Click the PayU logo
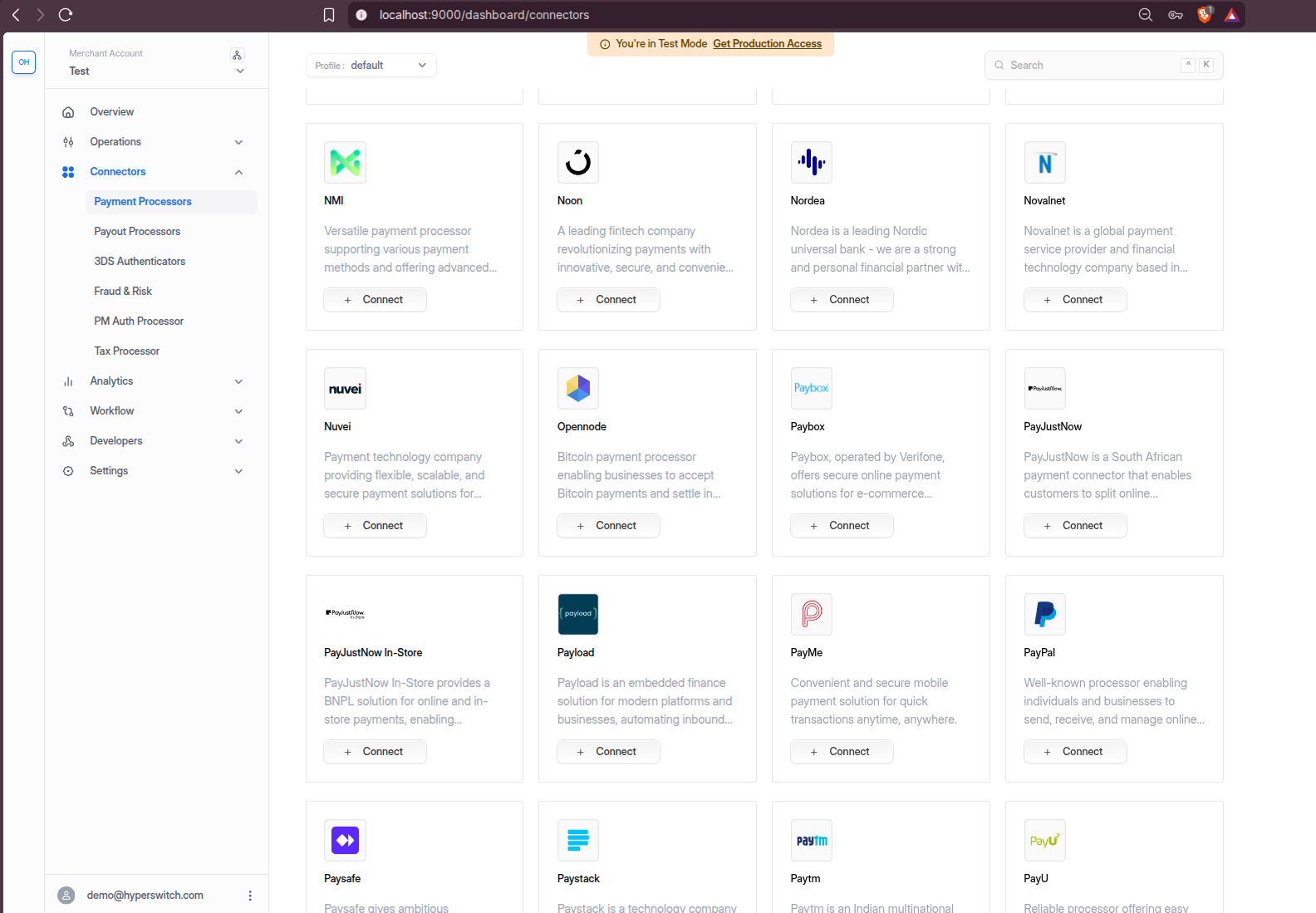 (x=1045, y=841)
